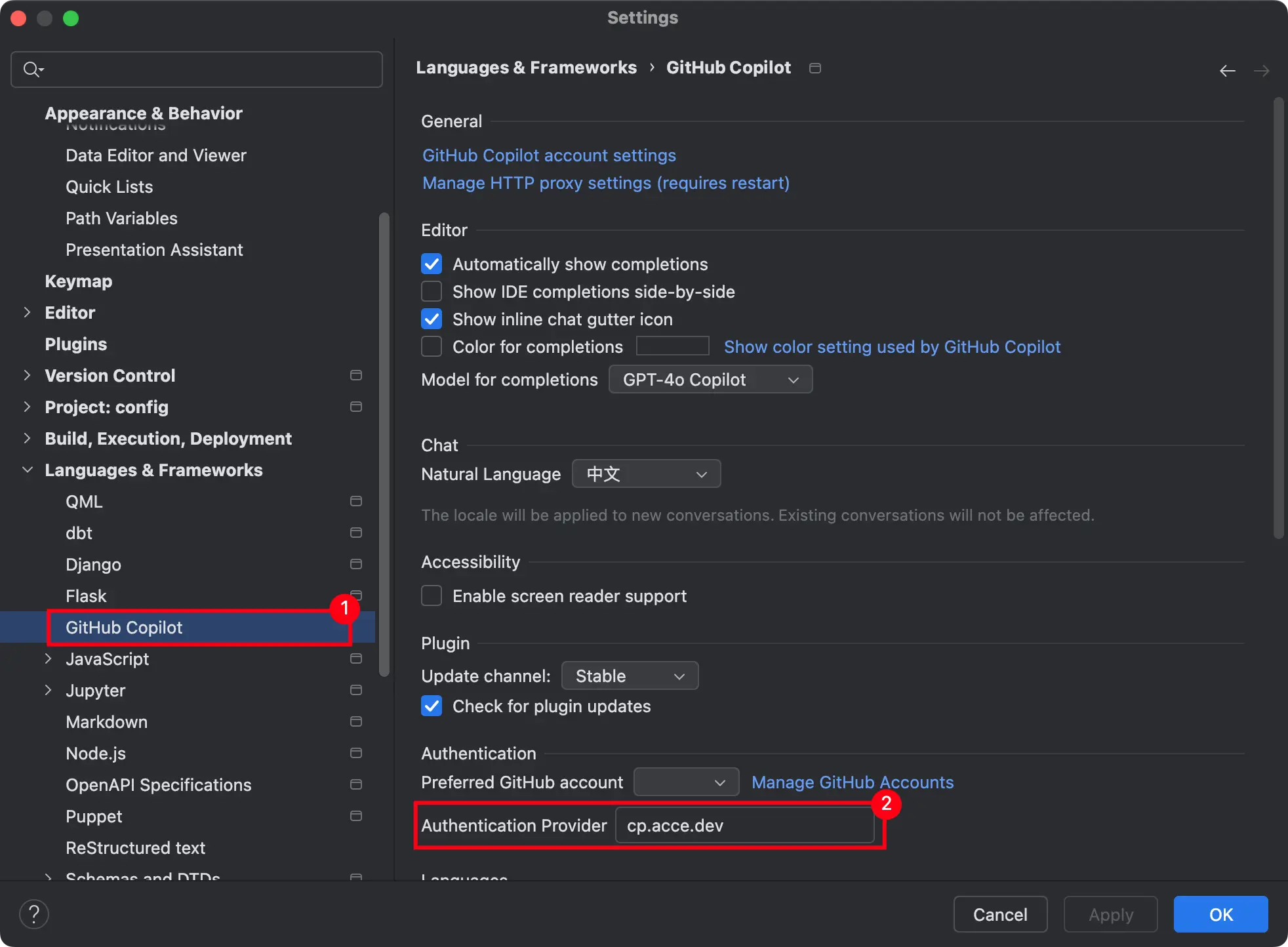Click the search magnifier icon
Viewport: 1288px width, 947px height.
tap(33, 69)
